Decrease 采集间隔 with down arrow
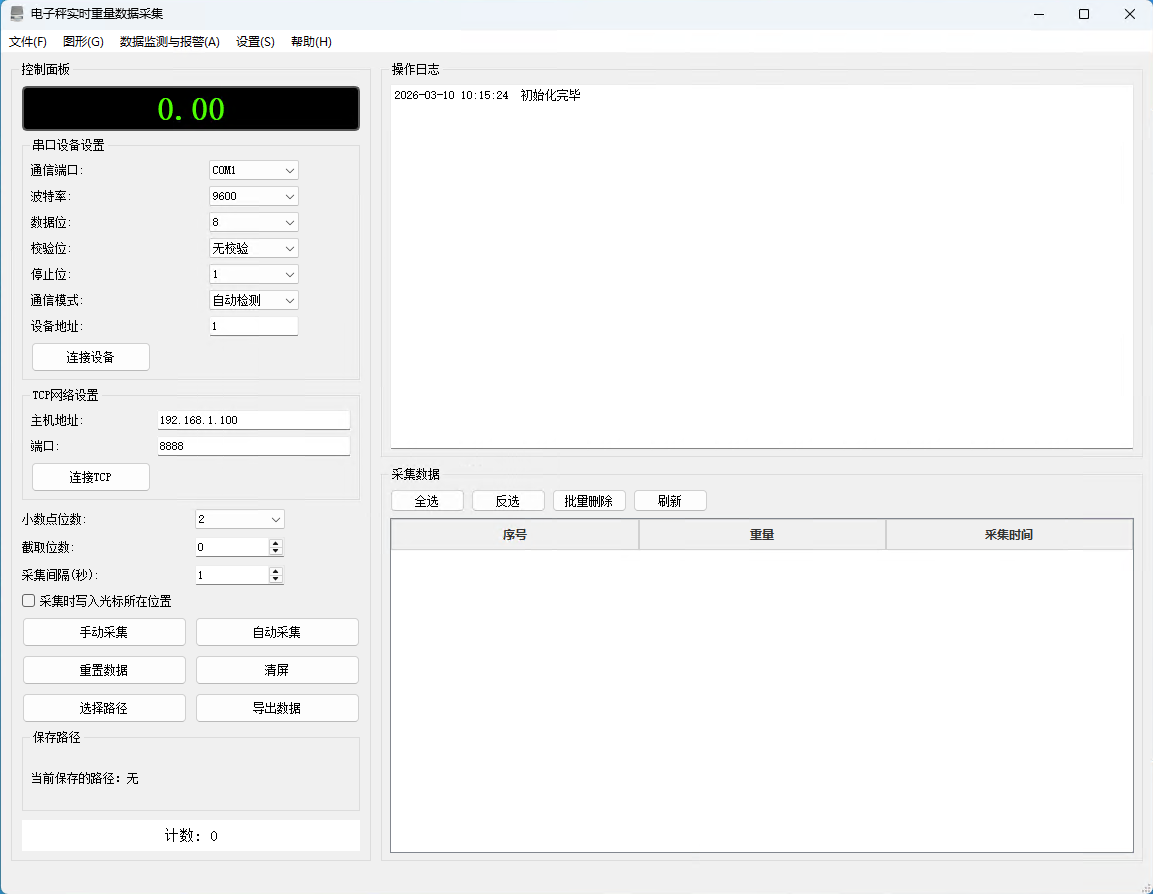The height and width of the screenshot is (894, 1153). tap(276, 580)
